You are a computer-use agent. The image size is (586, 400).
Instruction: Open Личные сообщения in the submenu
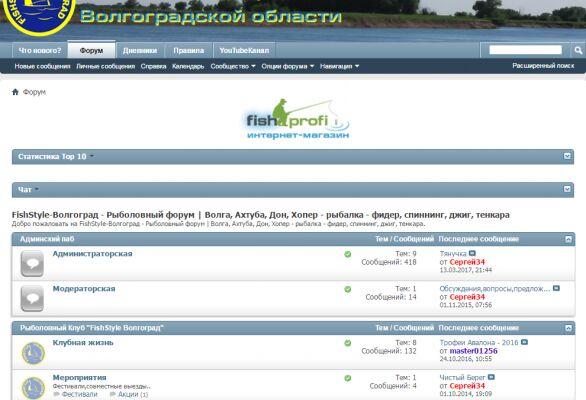point(105,66)
